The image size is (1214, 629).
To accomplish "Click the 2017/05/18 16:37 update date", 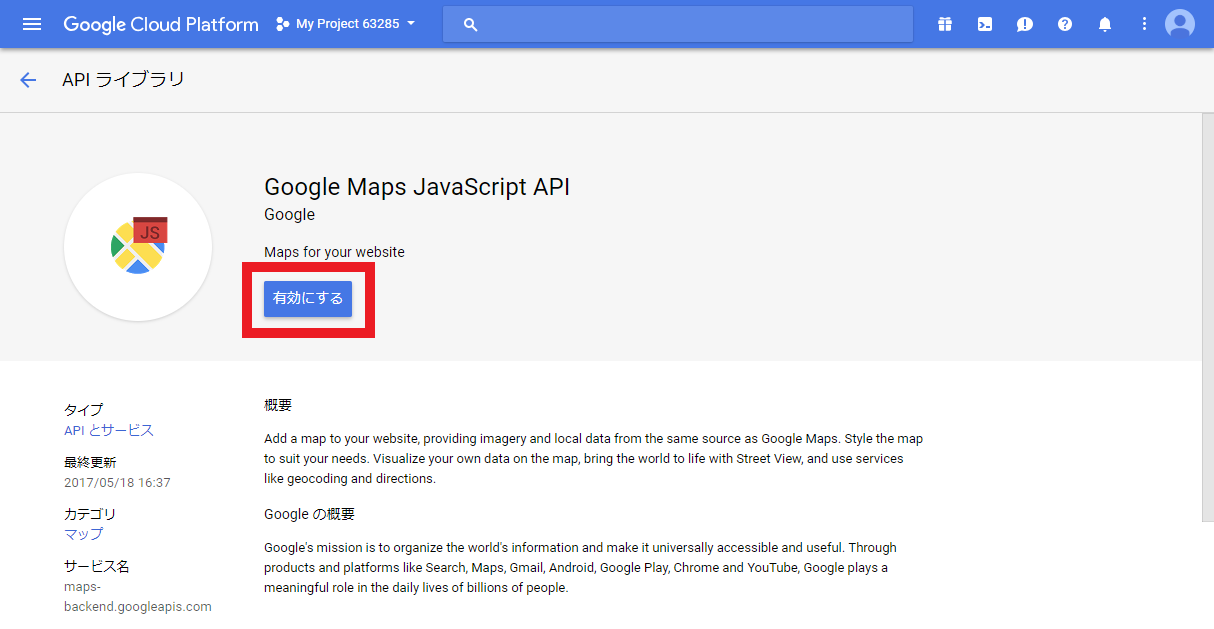I will click(x=117, y=483).
